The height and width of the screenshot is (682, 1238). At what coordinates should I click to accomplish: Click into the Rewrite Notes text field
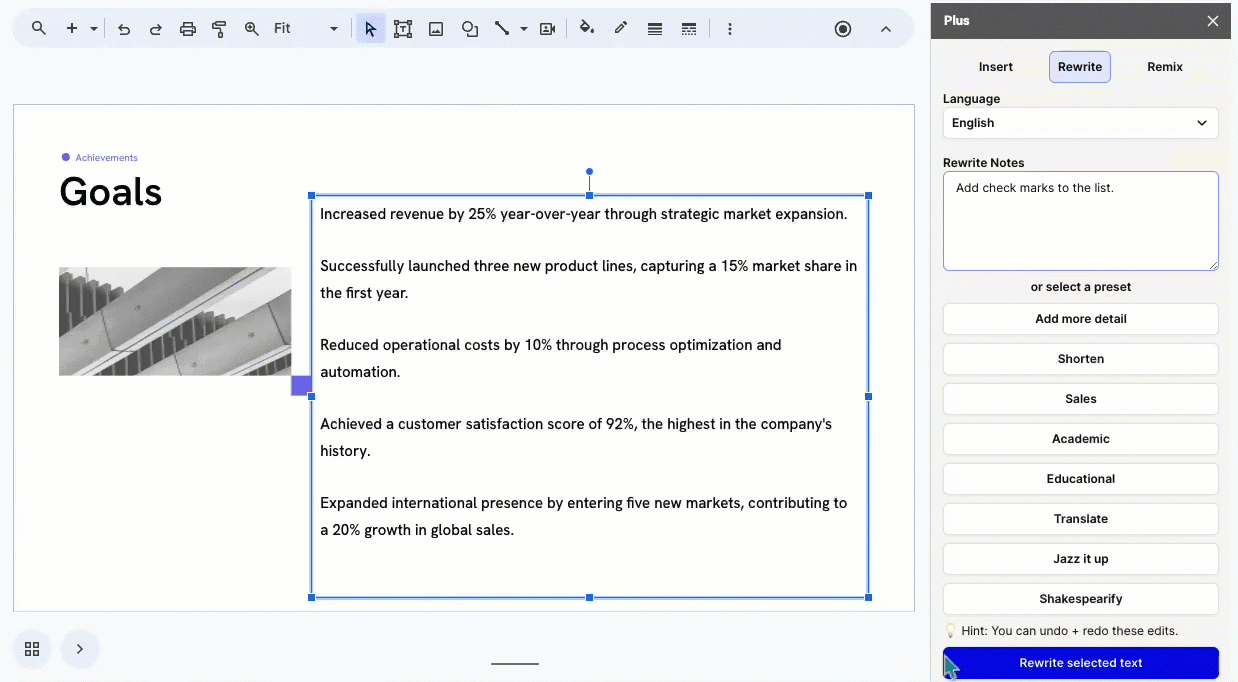(1081, 221)
